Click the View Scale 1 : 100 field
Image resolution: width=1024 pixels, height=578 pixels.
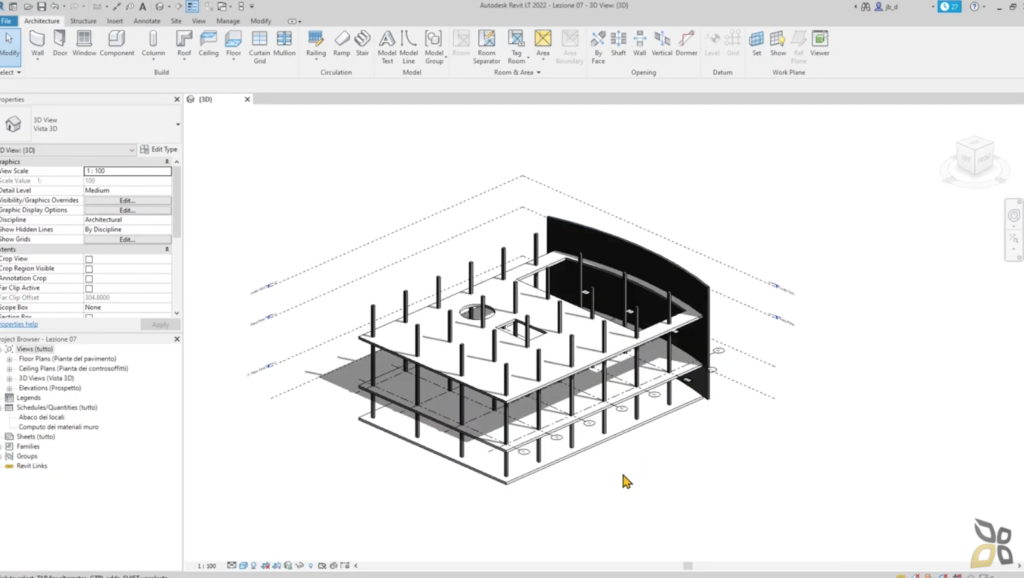click(127, 171)
